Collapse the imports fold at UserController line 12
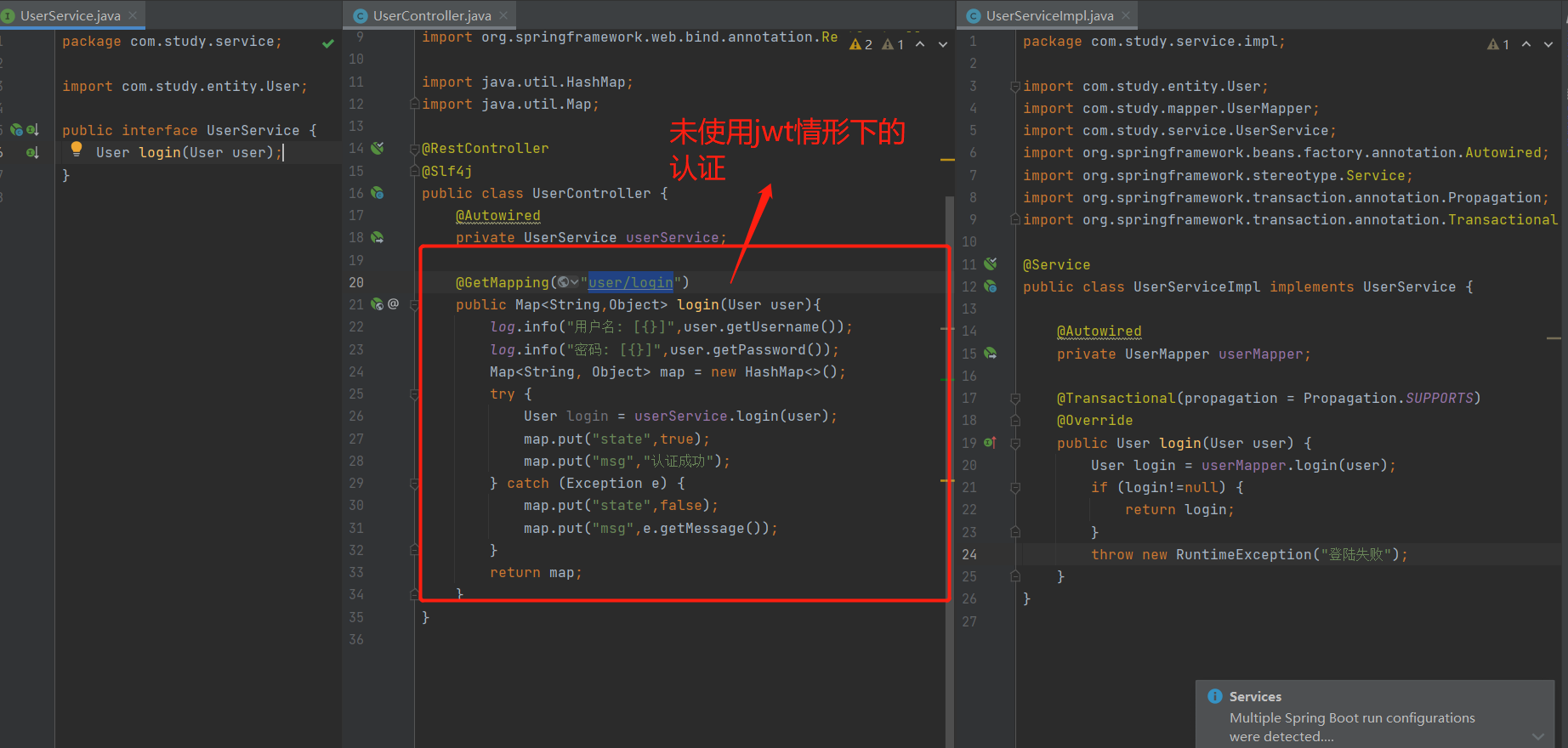1568x748 pixels. point(415,104)
